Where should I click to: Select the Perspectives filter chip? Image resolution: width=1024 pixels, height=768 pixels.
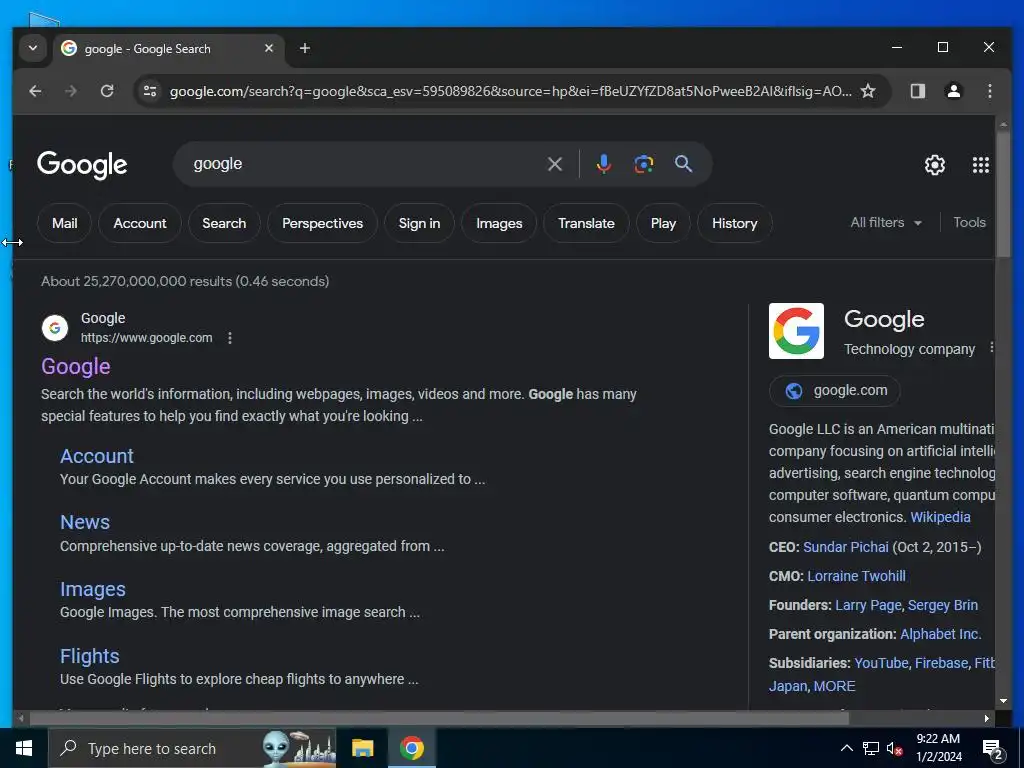pyautogui.click(x=323, y=223)
